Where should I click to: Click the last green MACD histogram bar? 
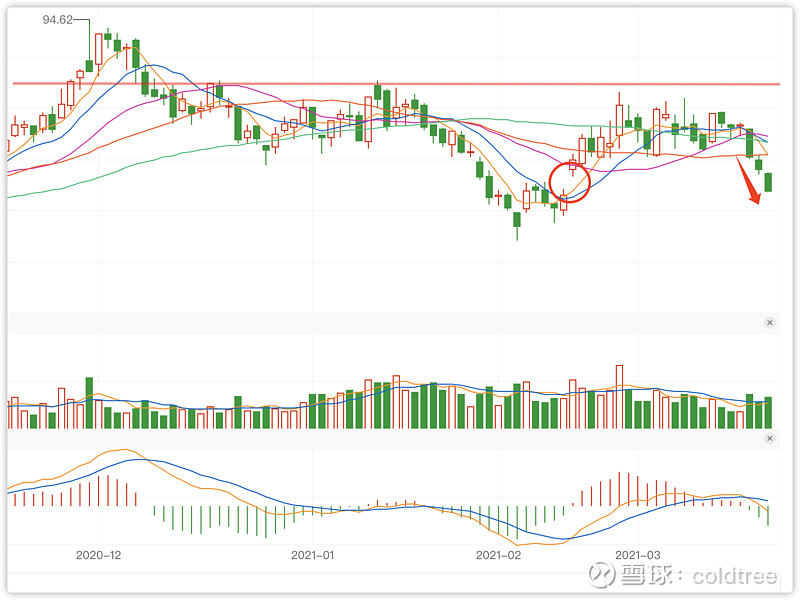769,515
